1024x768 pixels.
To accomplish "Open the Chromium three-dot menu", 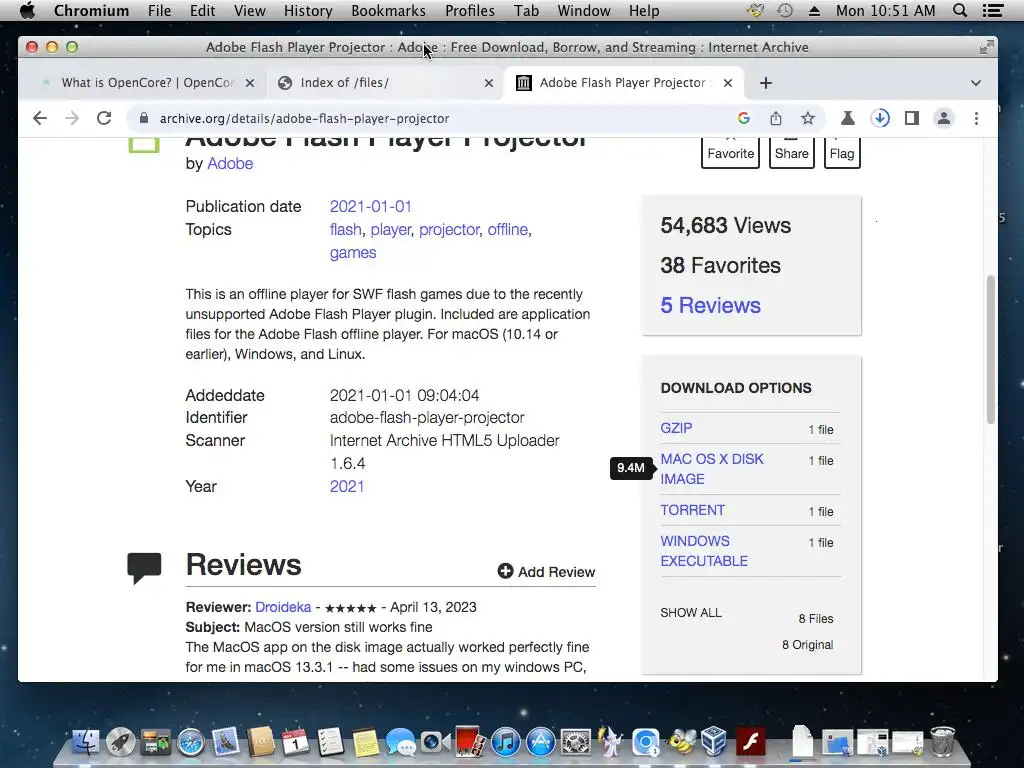I will [976, 118].
